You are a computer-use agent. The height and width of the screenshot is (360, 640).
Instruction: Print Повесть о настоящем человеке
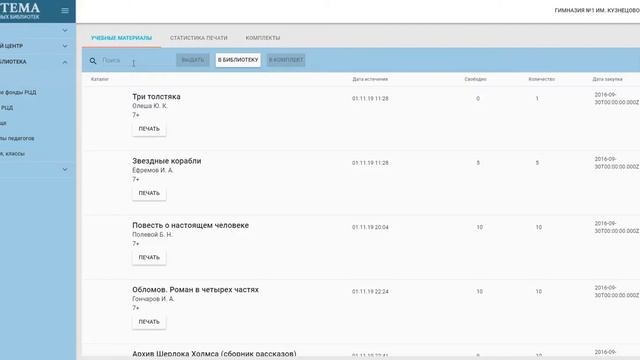pyautogui.click(x=149, y=258)
